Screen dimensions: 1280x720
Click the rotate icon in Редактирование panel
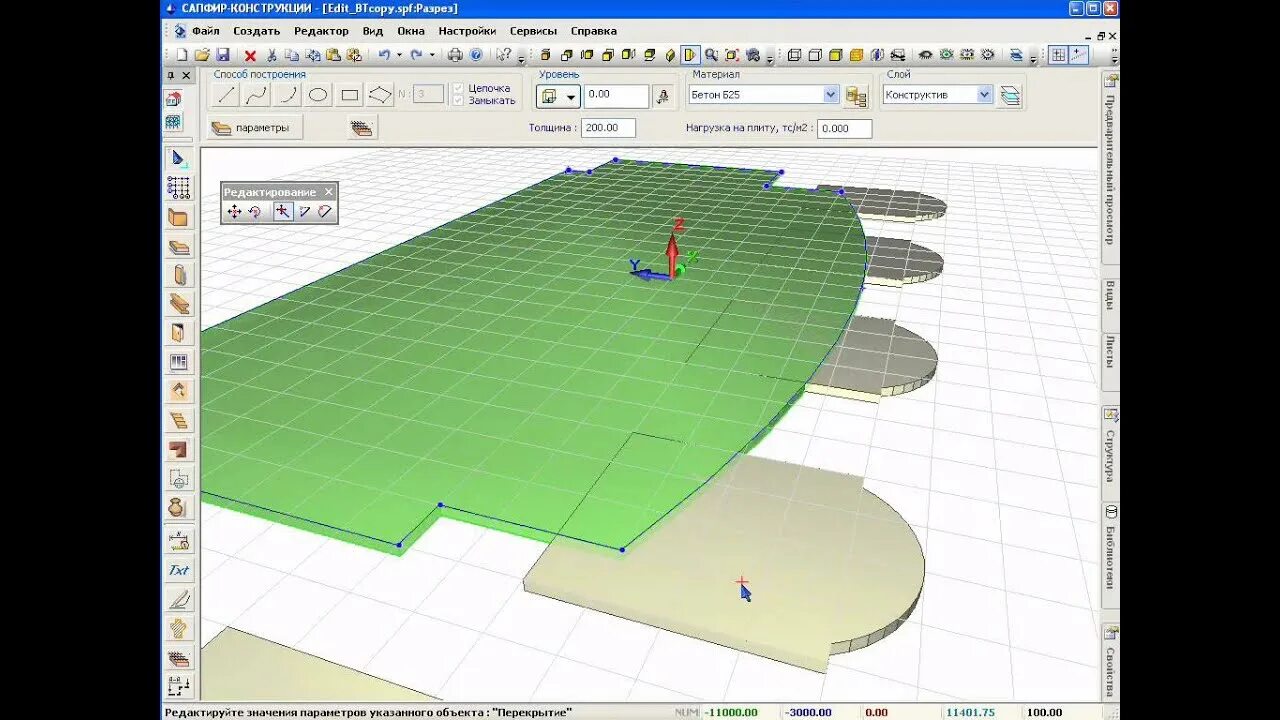click(x=255, y=211)
